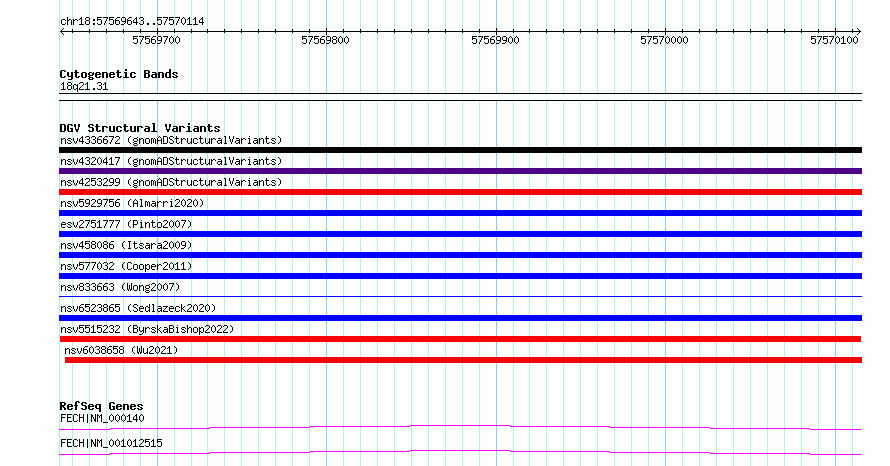Image resolution: width=890 pixels, height=466 pixels.
Task: Click the RefSeq Genes track title
Action: pos(101,406)
